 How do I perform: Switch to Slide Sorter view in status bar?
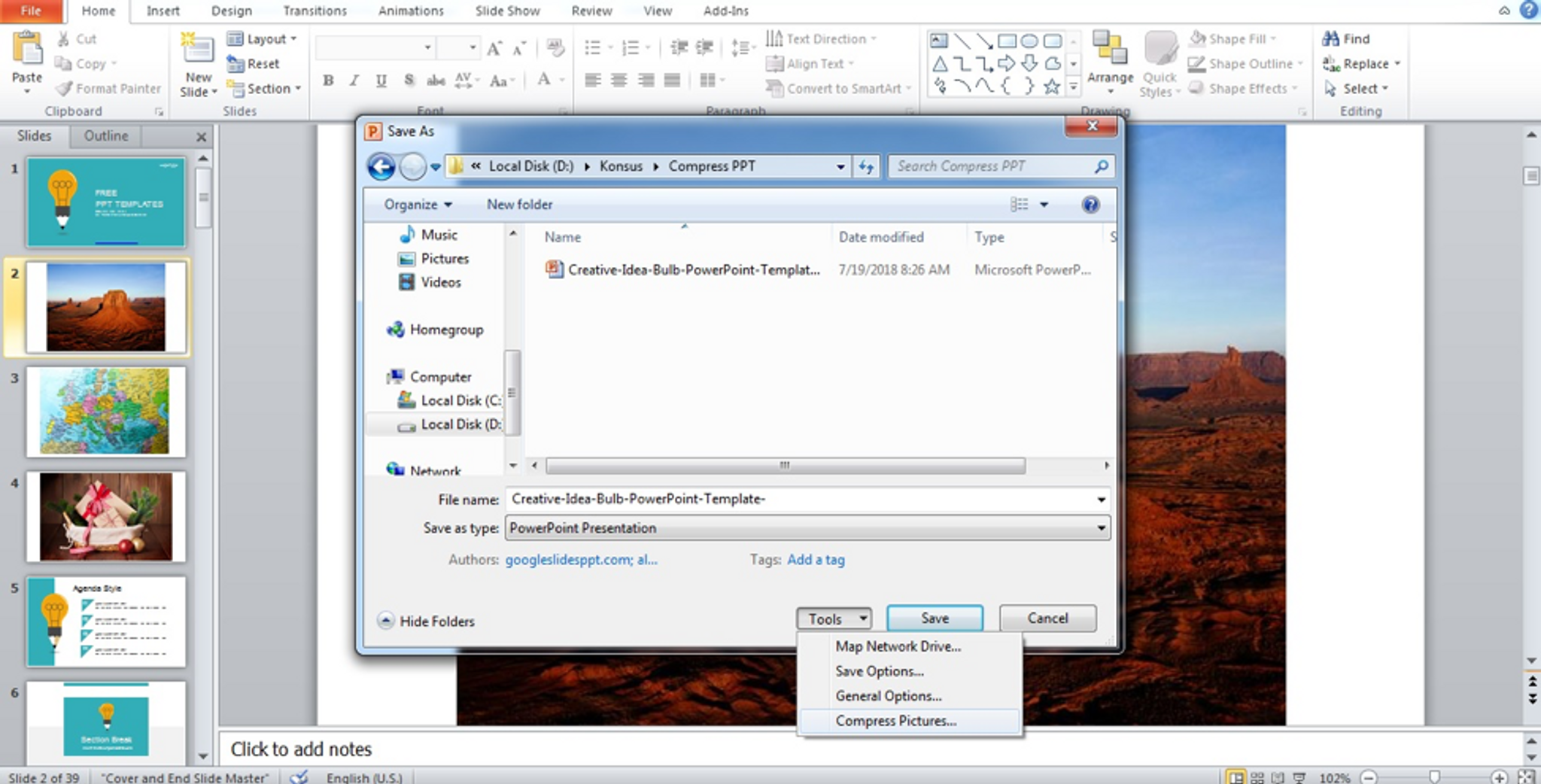pyautogui.click(x=1257, y=777)
